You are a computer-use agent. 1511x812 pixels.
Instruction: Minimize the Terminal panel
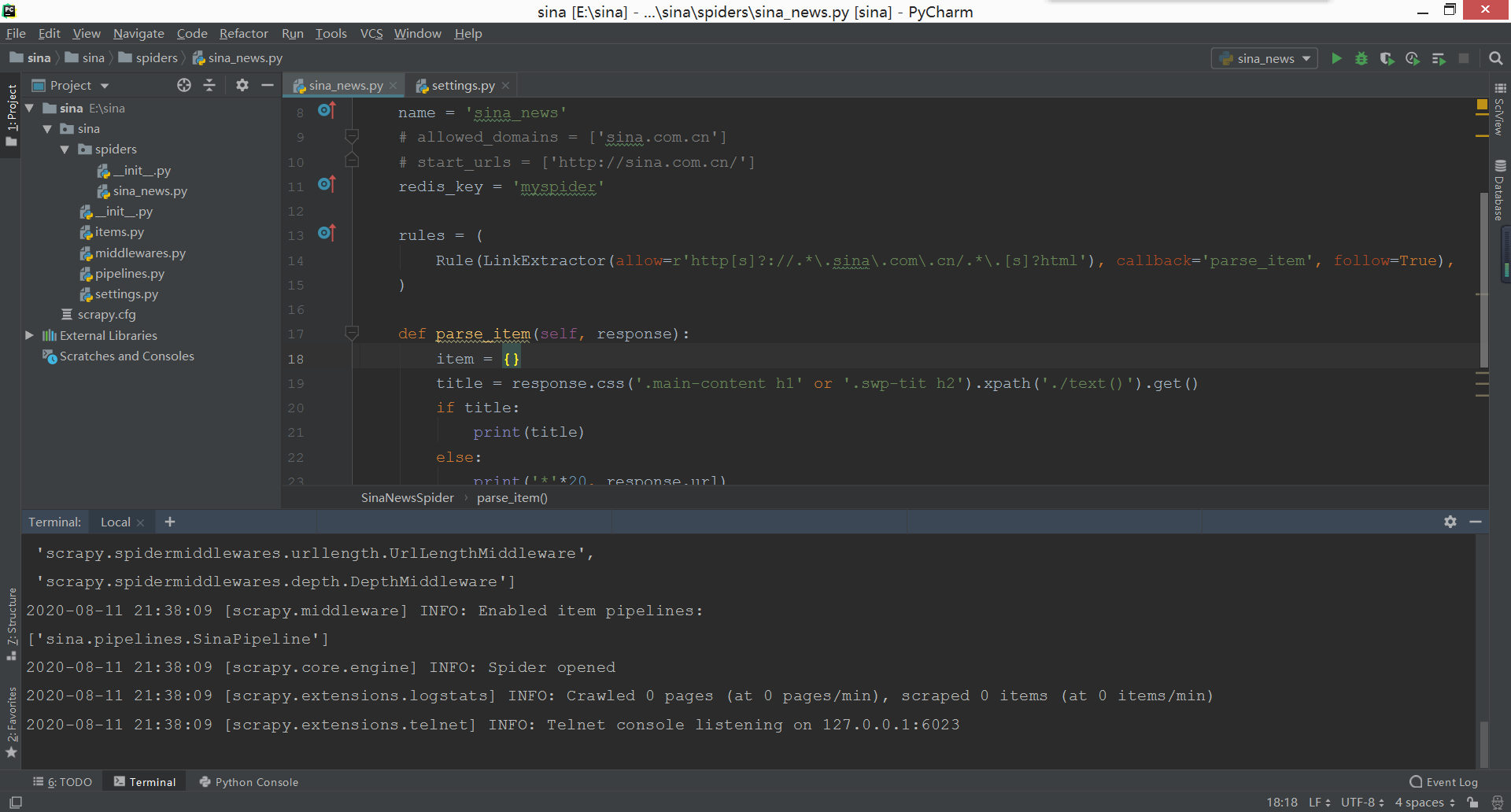coord(1476,522)
